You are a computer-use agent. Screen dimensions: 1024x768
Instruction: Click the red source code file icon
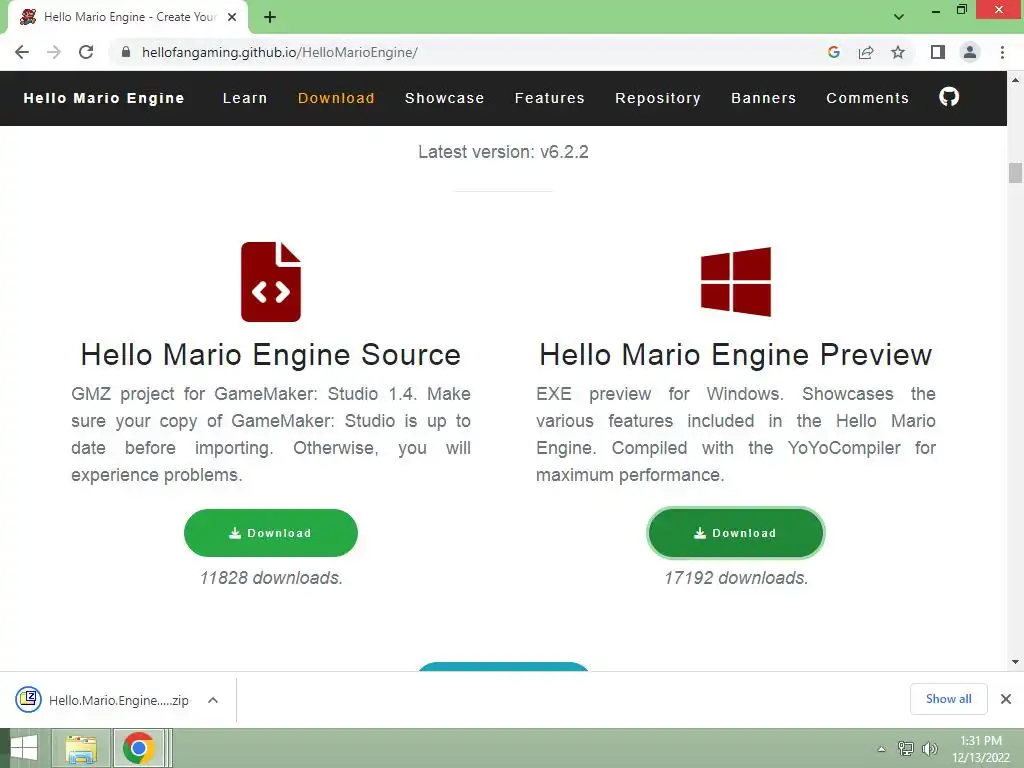271,281
